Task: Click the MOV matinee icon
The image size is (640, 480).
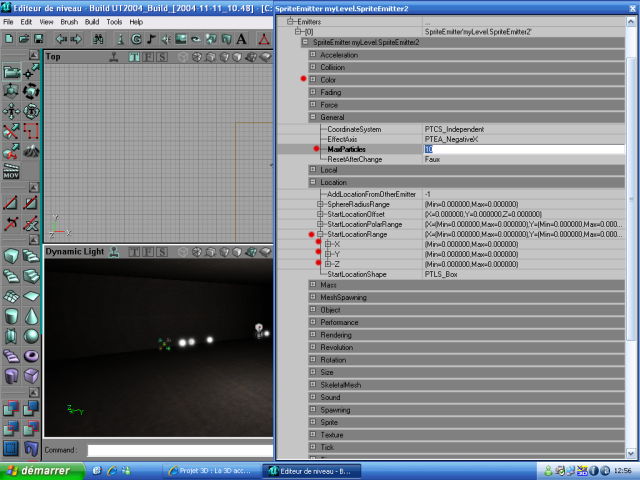Action: pyautogui.click(x=10, y=174)
